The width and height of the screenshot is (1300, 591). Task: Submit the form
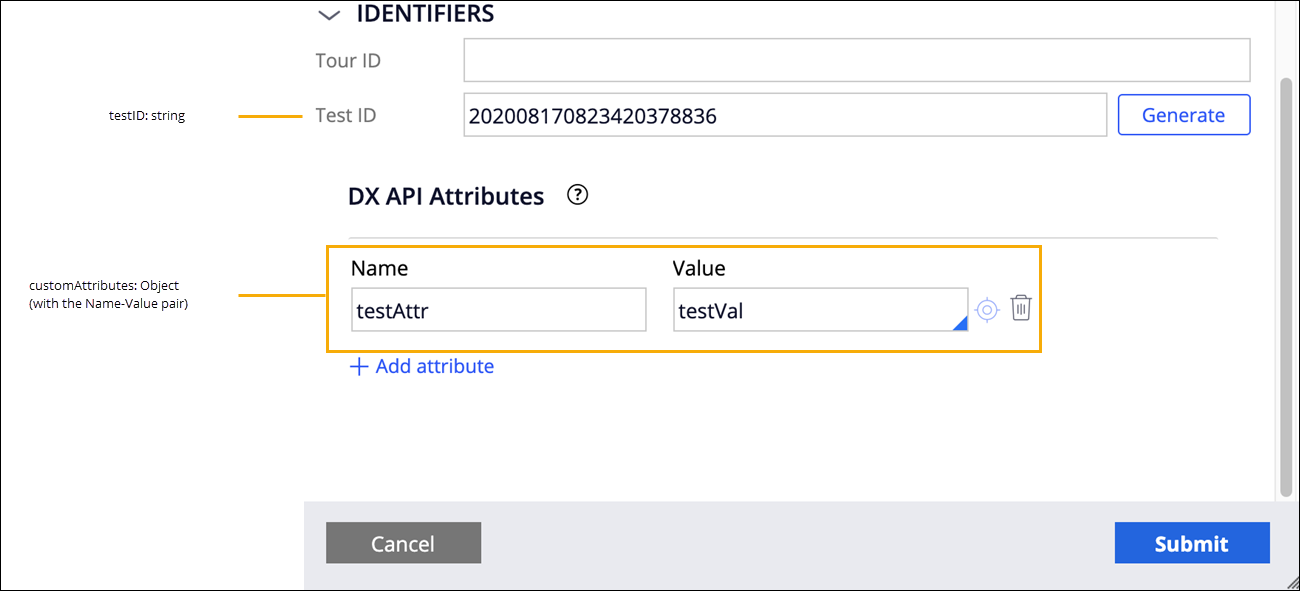(1191, 543)
